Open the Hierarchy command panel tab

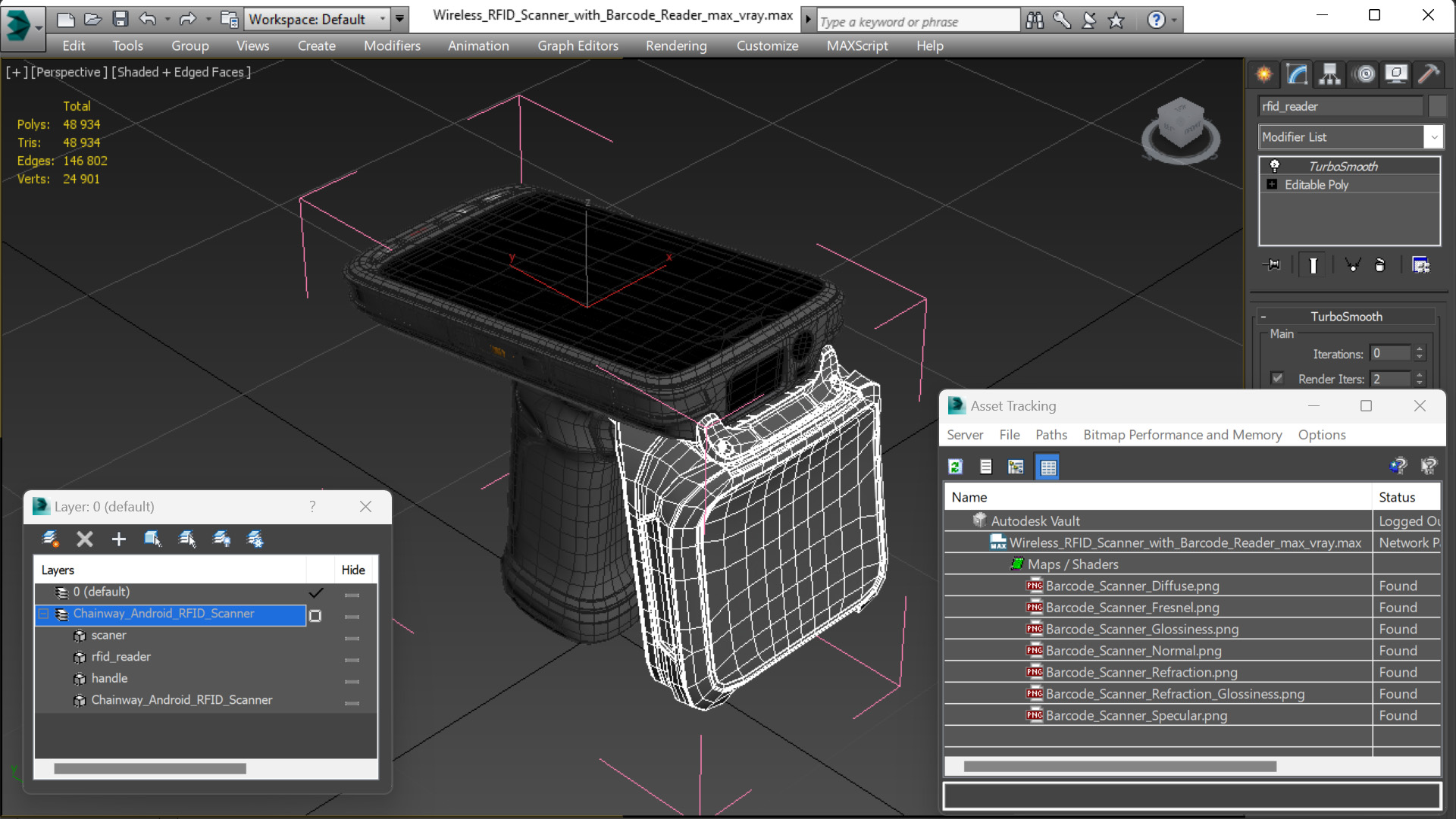1329,74
